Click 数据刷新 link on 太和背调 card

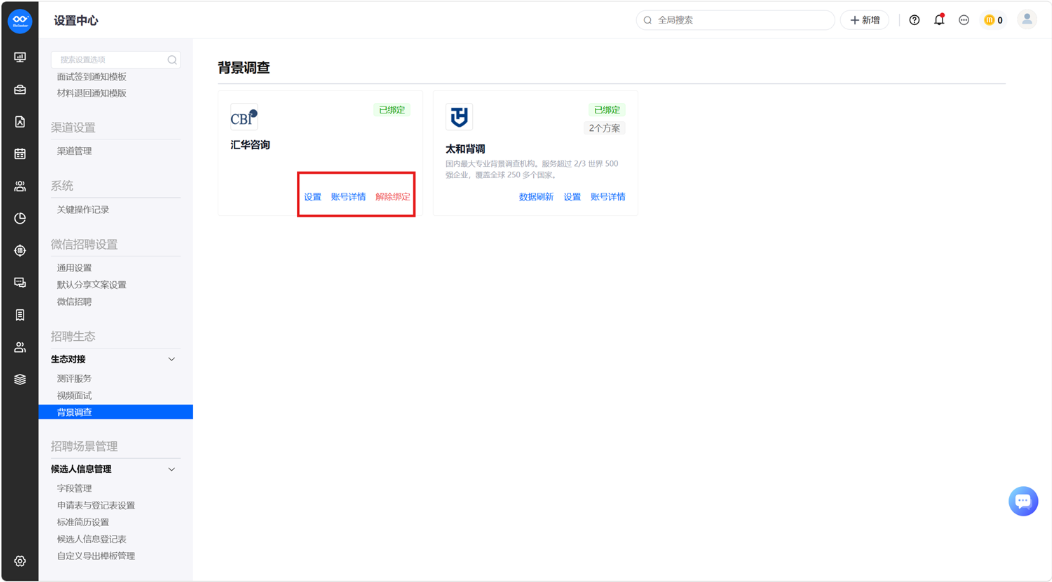tap(536, 197)
